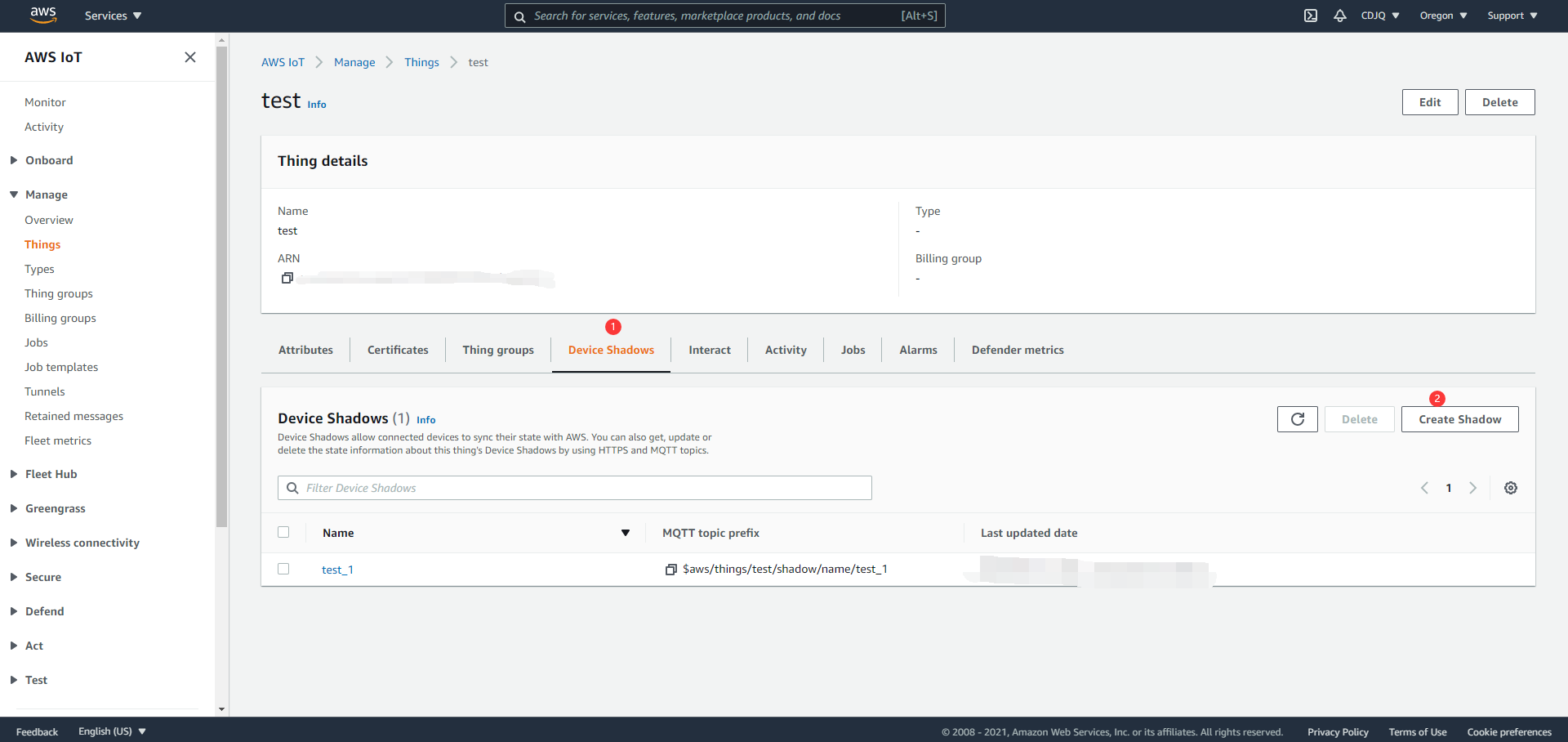Image resolution: width=1568 pixels, height=742 pixels.
Task: Switch to the Activity tab
Action: (x=786, y=350)
